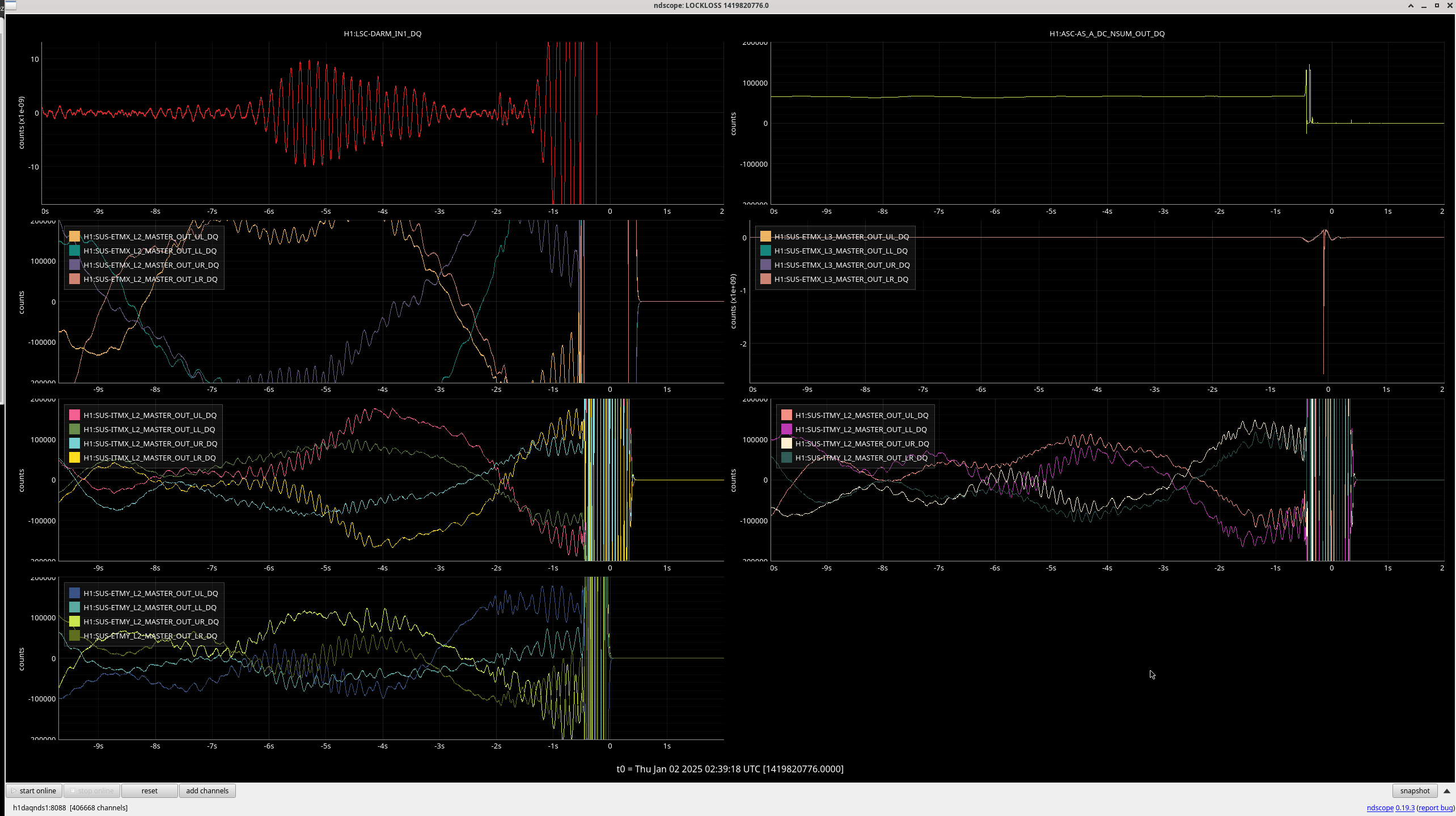Click server status h1daqnds1:8088 text
Image resolution: width=1456 pixels, height=816 pixels.
click(x=70, y=807)
